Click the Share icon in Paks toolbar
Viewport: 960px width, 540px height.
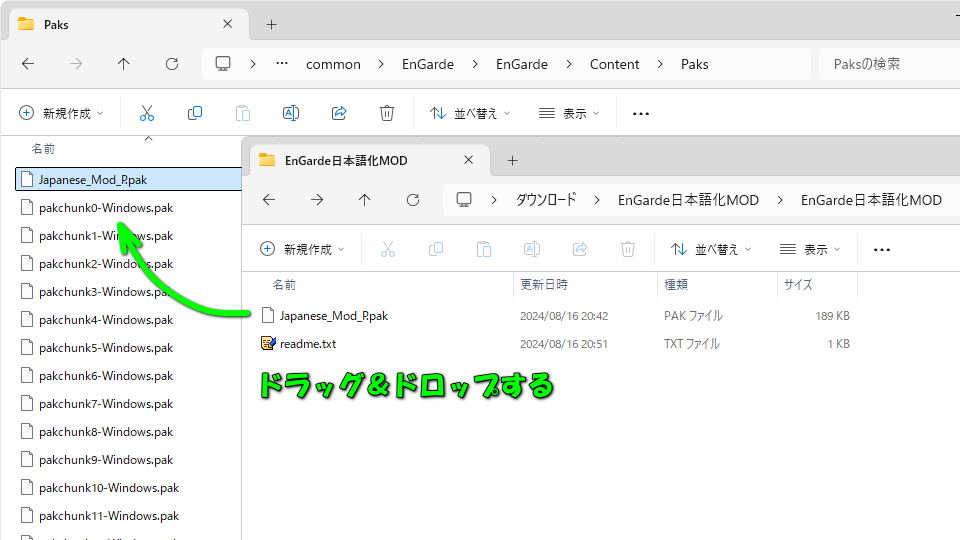point(339,113)
